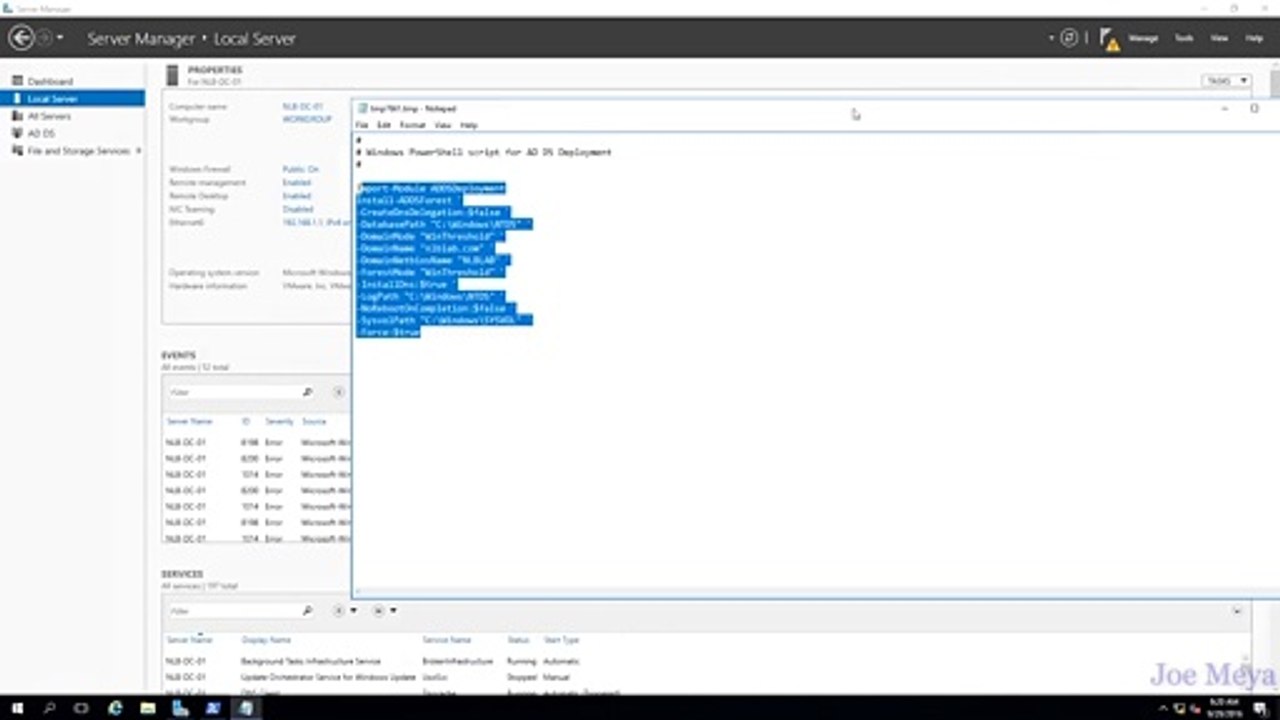
Task: Open the Notepad Format menu
Action: pyautogui.click(x=412, y=125)
